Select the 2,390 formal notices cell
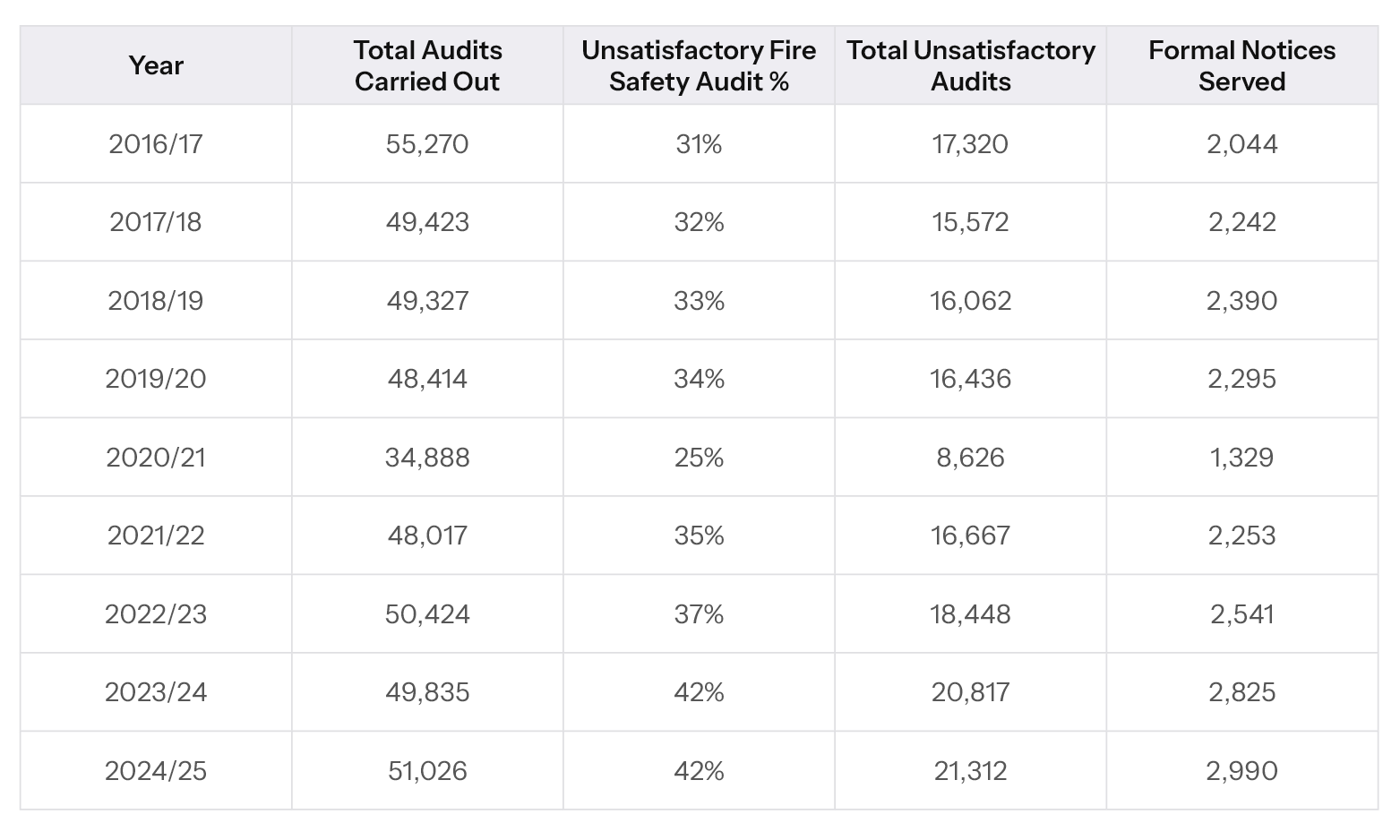The height and width of the screenshot is (840, 1400). coord(1241,301)
